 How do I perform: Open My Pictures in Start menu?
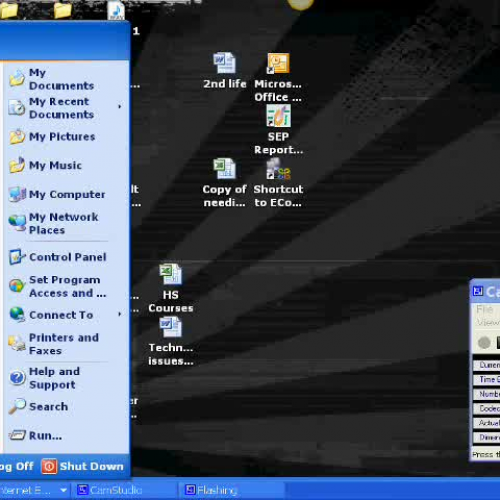[63, 137]
